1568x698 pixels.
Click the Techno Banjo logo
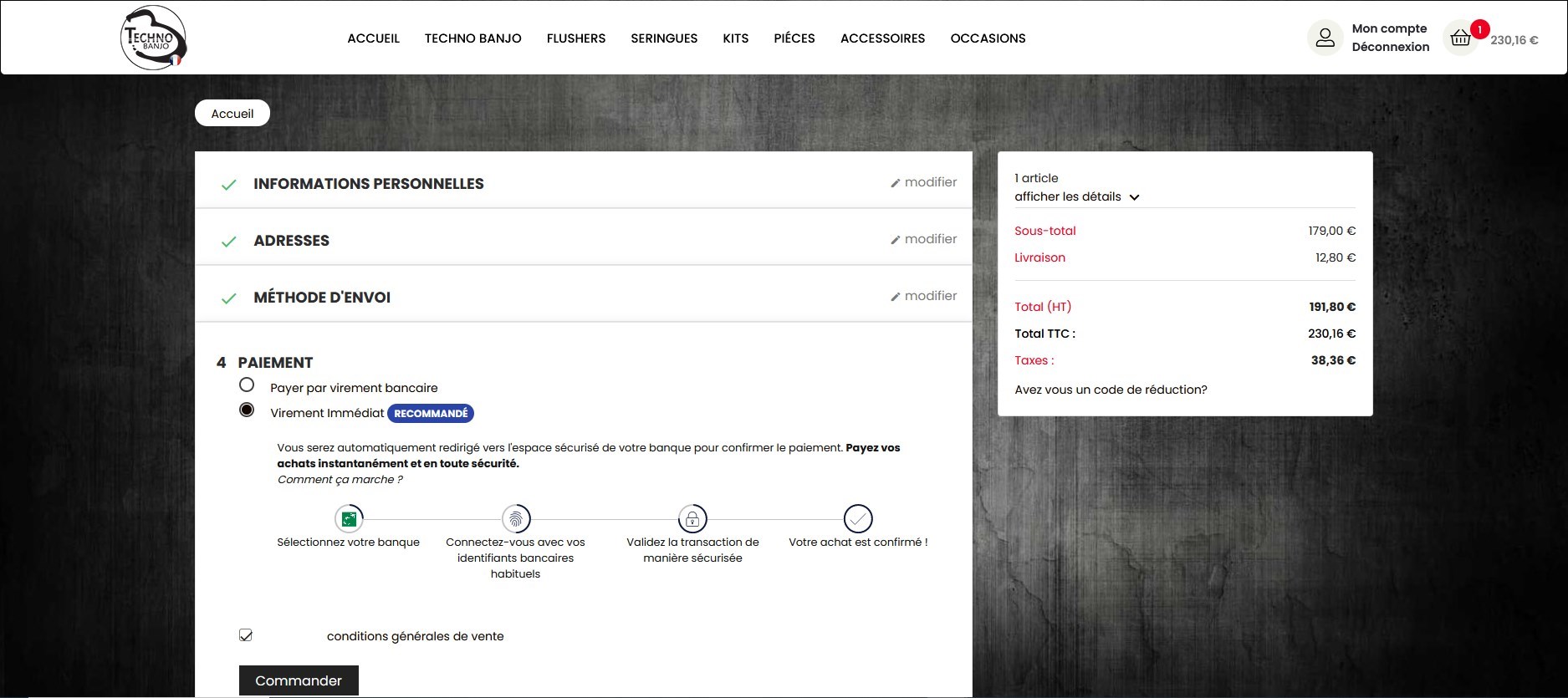pyautogui.click(x=153, y=38)
